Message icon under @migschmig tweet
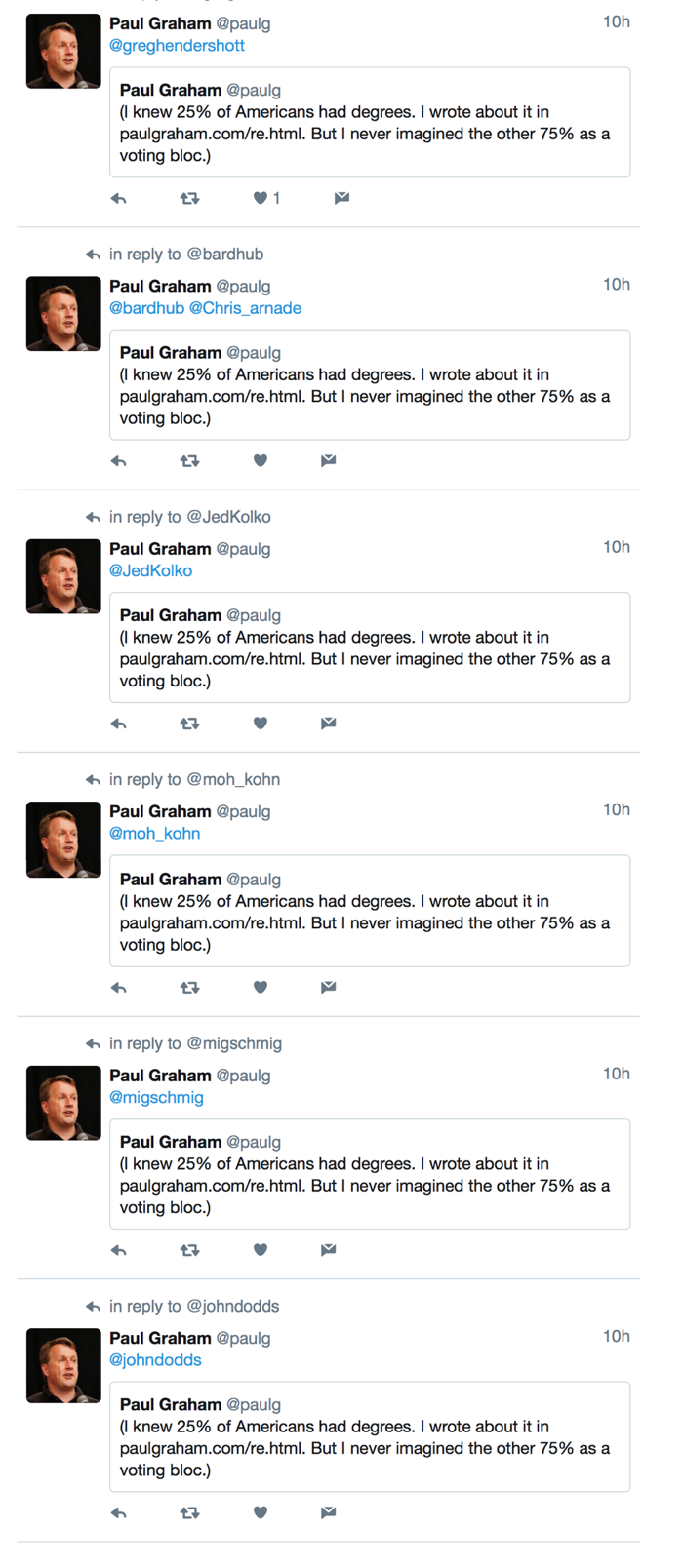 point(329,1250)
